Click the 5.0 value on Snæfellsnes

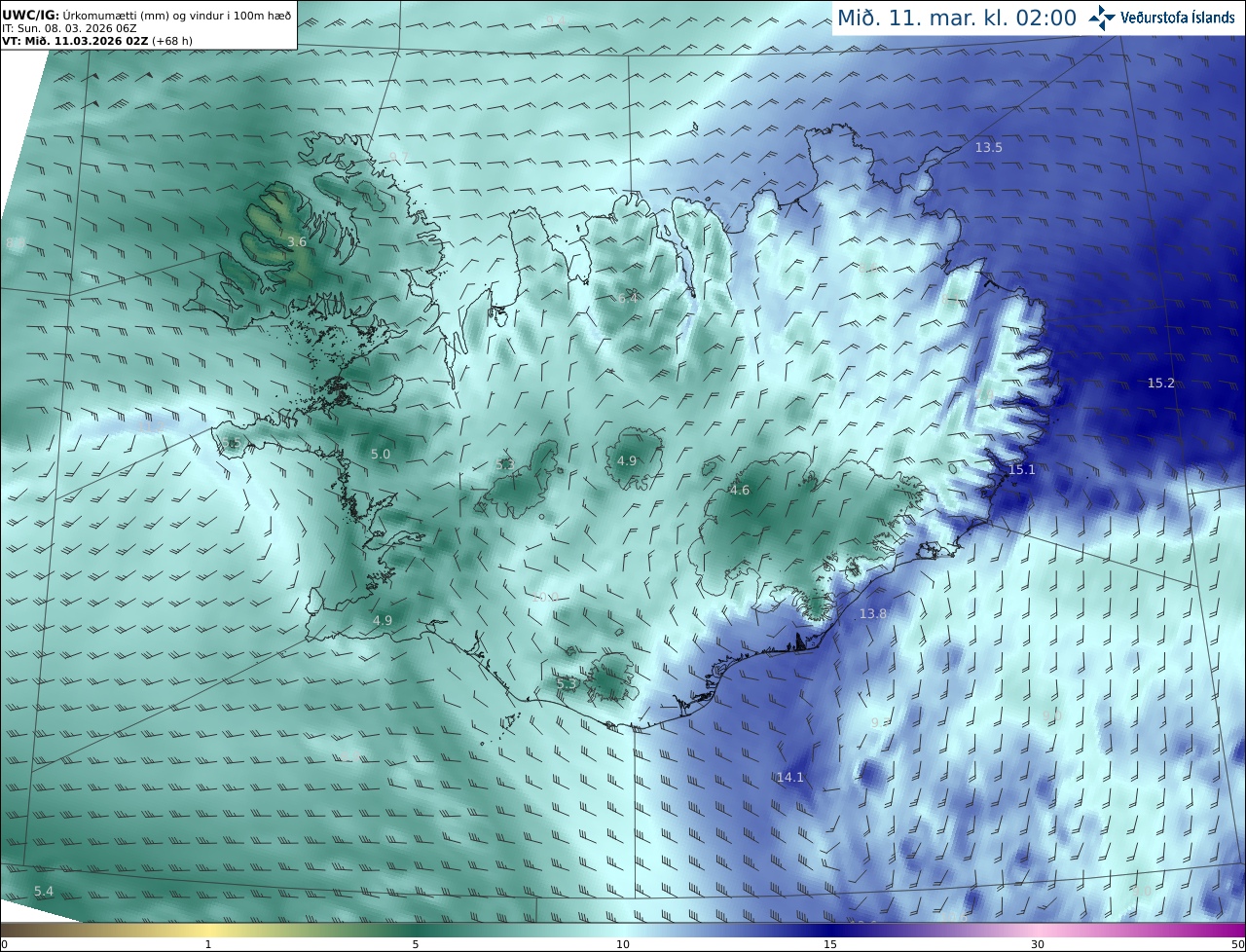(x=381, y=454)
